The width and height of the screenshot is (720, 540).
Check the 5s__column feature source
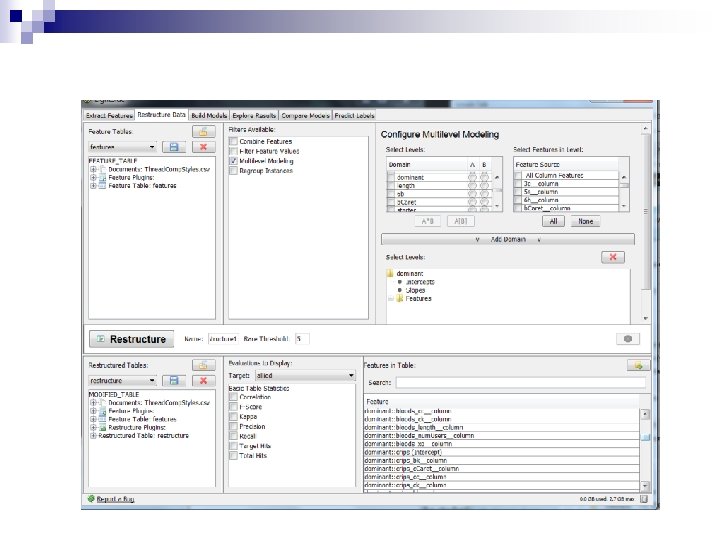coord(518,192)
